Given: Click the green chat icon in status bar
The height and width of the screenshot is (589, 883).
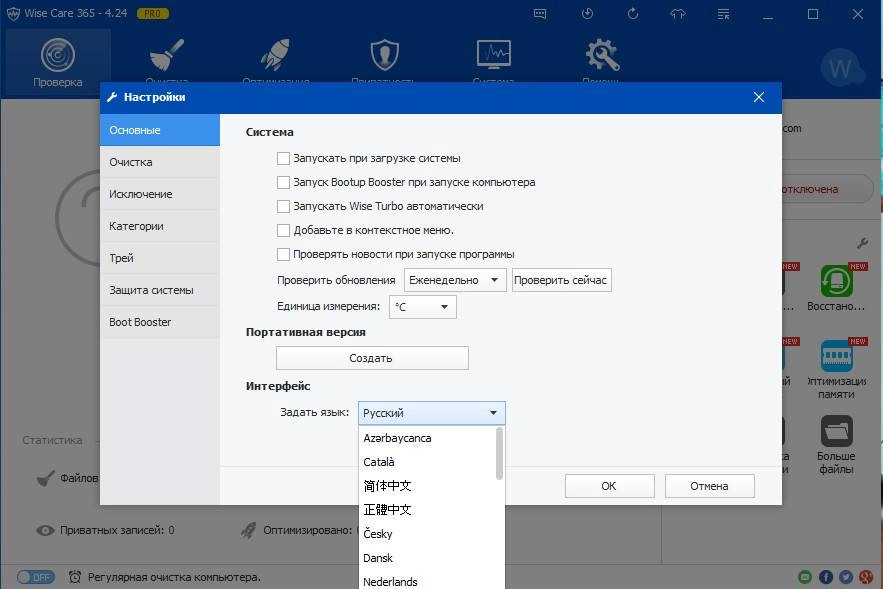Looking at the screenshot, I should click(805, 577).
